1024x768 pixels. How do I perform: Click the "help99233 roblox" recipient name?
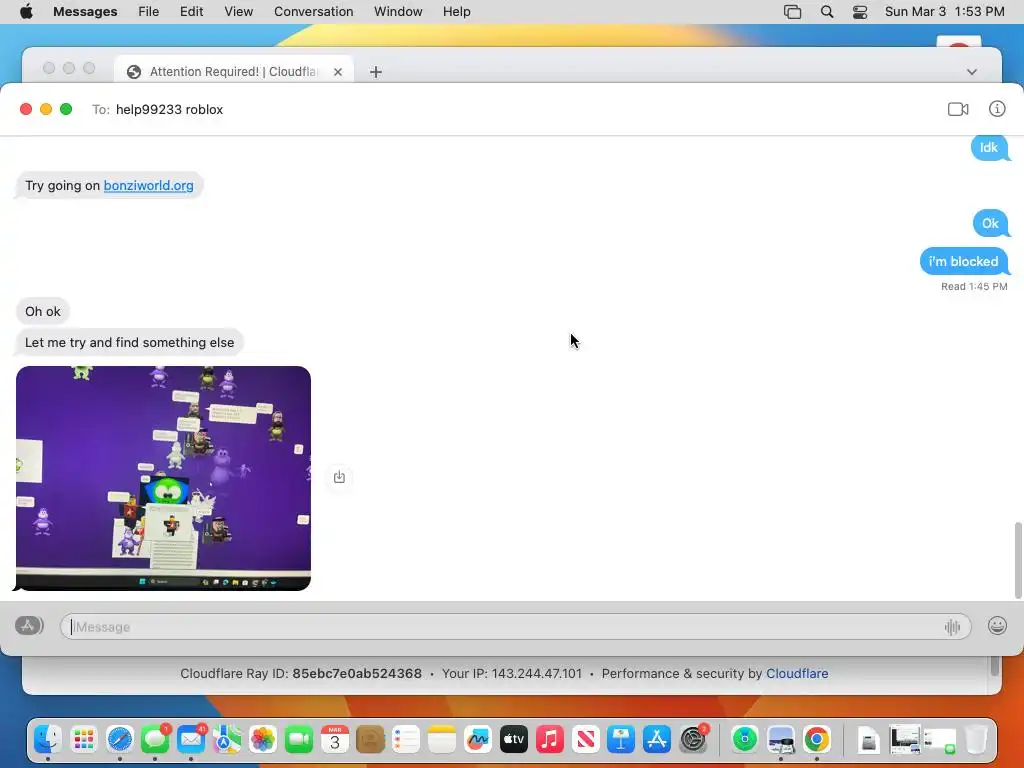point(169,110)
